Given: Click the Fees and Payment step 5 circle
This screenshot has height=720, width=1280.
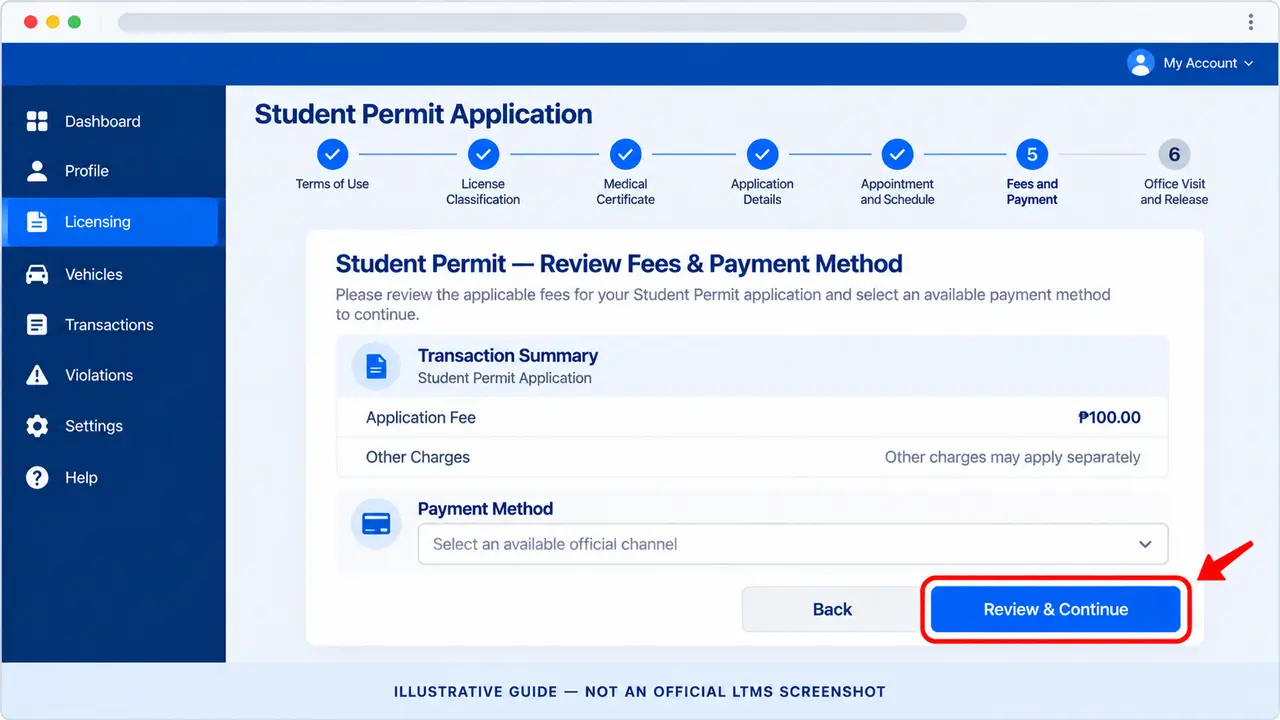Looking at the screenshot, I should (1032, 154).
